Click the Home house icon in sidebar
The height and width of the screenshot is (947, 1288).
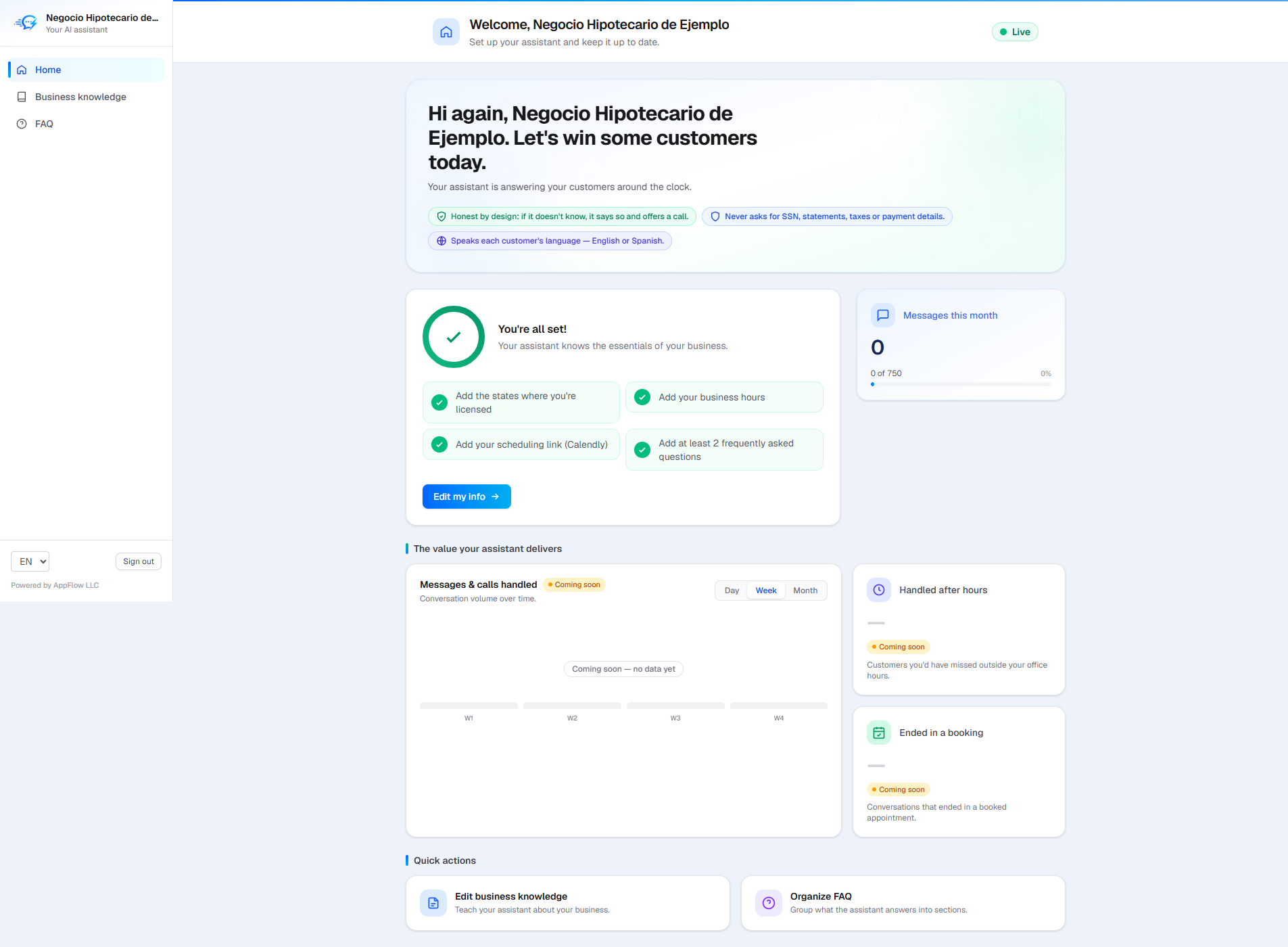tap(22, 70)
